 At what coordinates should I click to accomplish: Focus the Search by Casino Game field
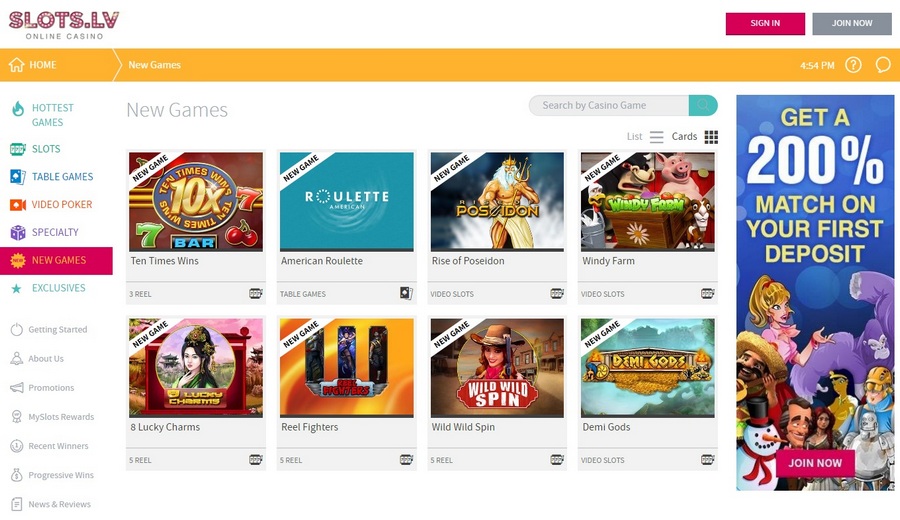[608, 105]
